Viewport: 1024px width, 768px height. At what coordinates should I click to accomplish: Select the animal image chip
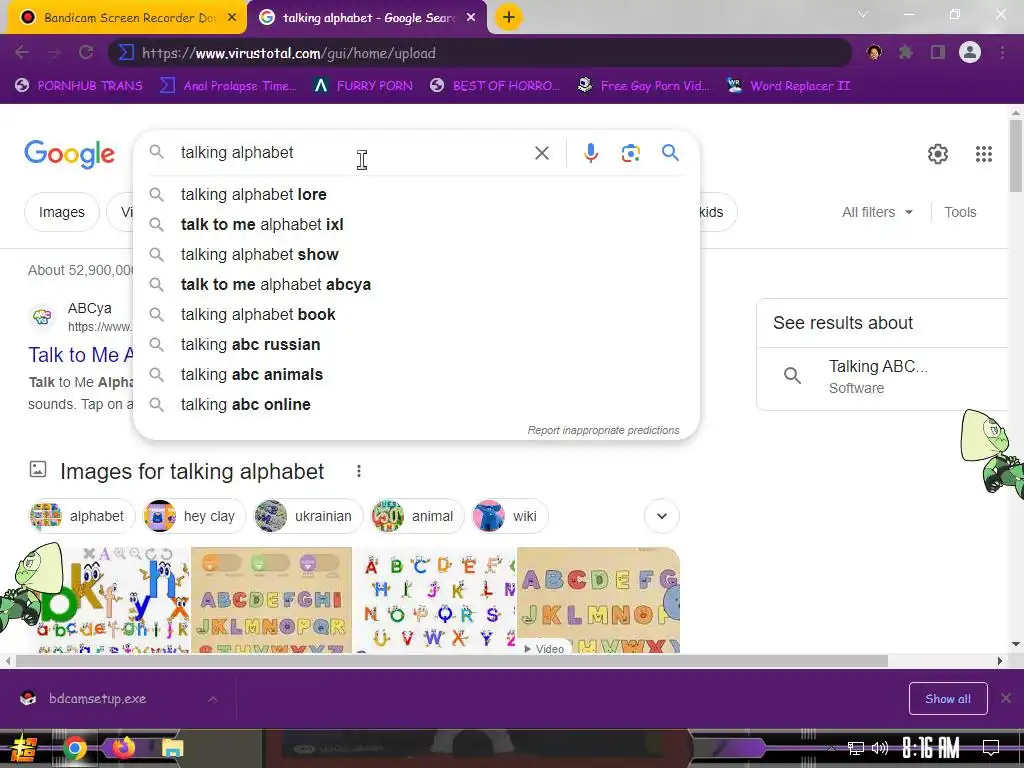tap(417, 516)
